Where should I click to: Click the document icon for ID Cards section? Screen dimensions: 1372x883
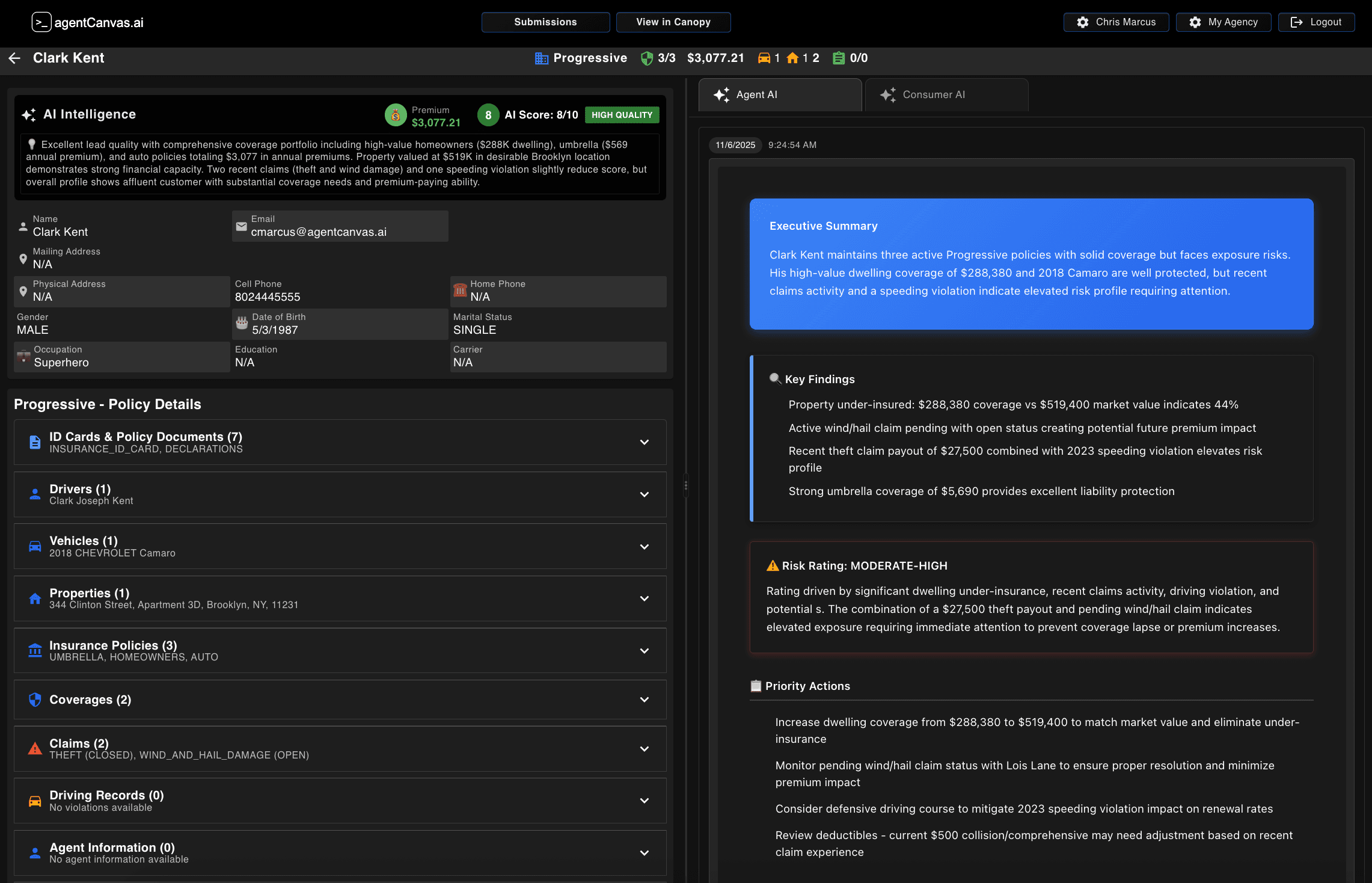click(35, 442)
